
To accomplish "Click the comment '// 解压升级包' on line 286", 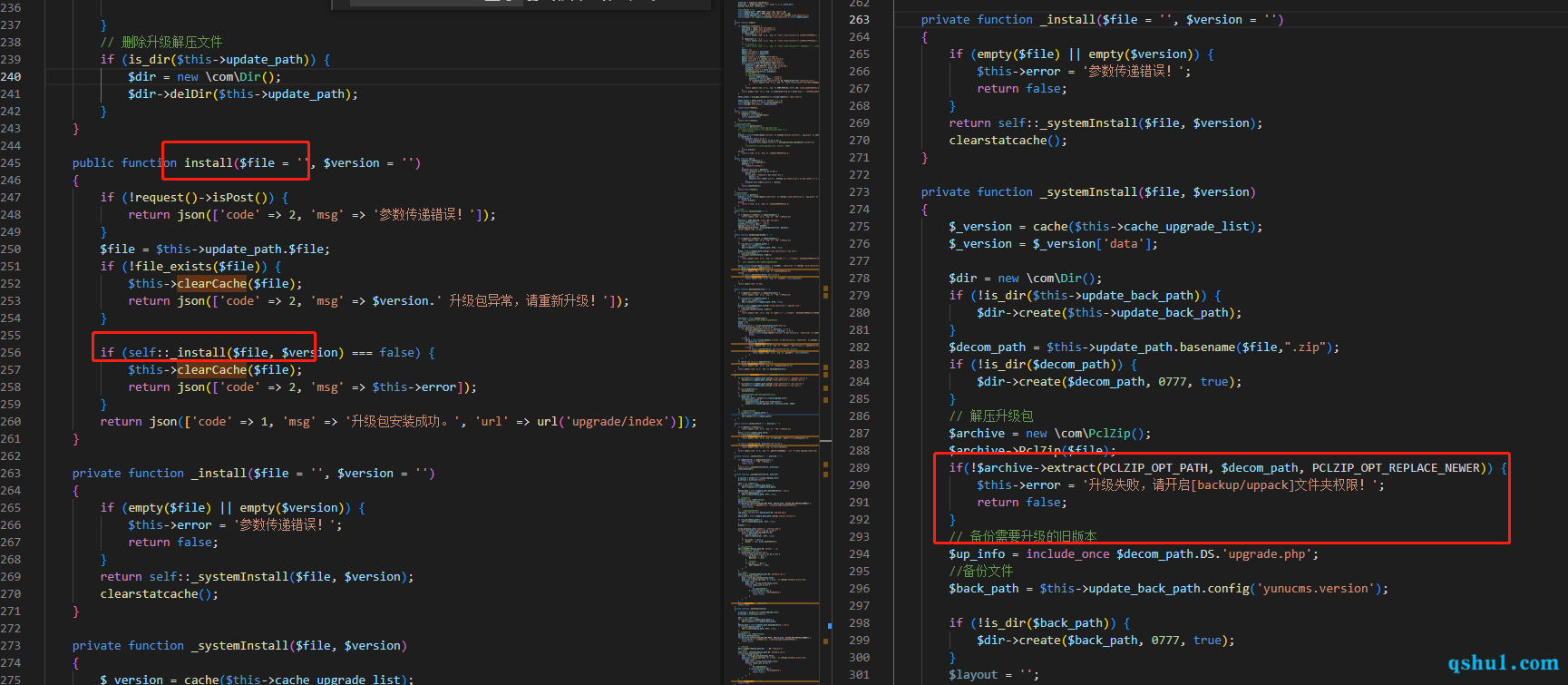I will (x=991, y=416).
